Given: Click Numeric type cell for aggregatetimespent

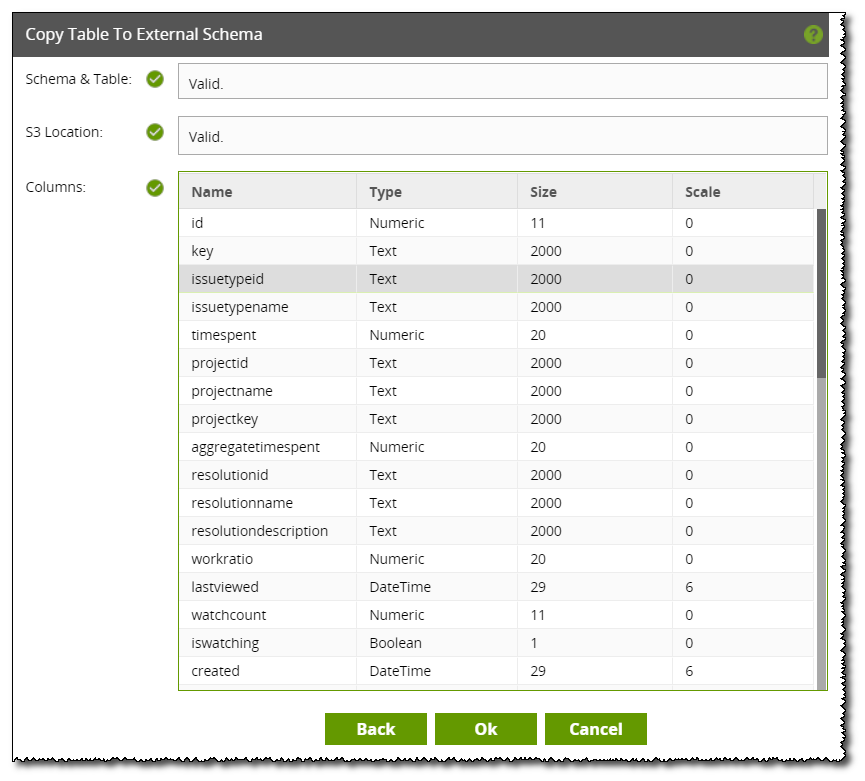Looking at the screenshot, I should click(x=437, y=447).
